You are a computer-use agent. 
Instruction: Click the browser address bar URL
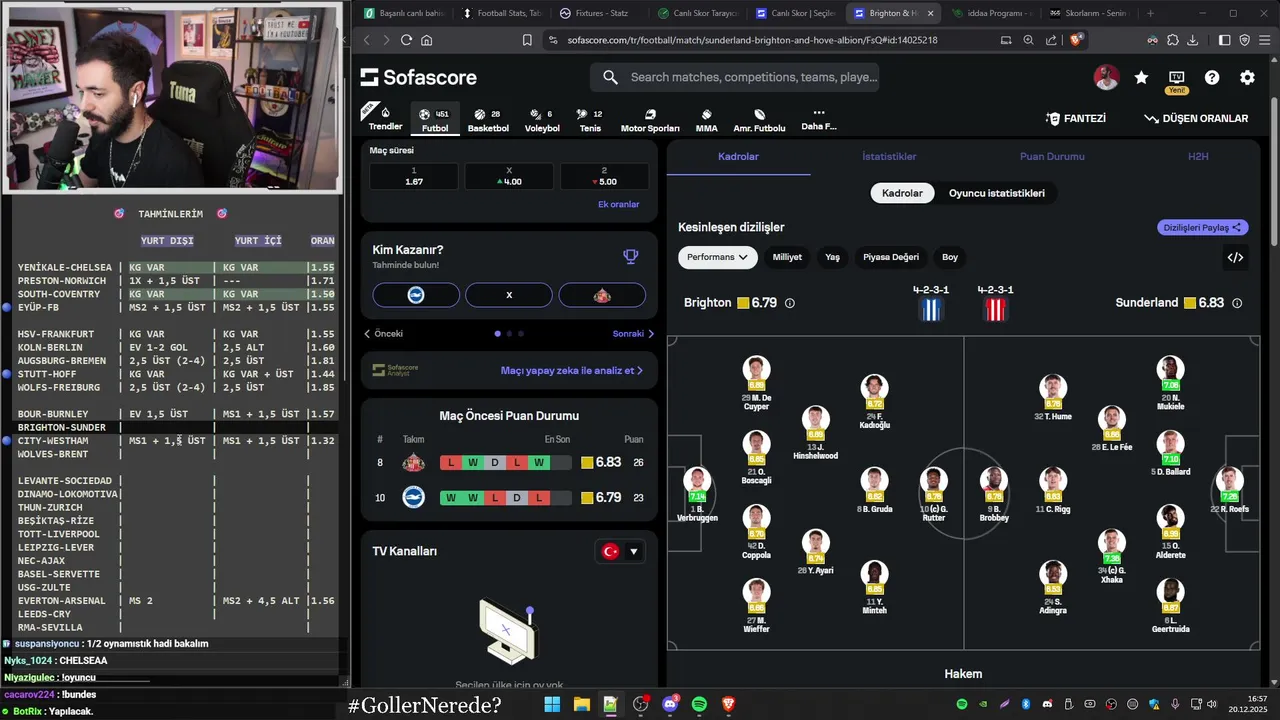(752, 40)
